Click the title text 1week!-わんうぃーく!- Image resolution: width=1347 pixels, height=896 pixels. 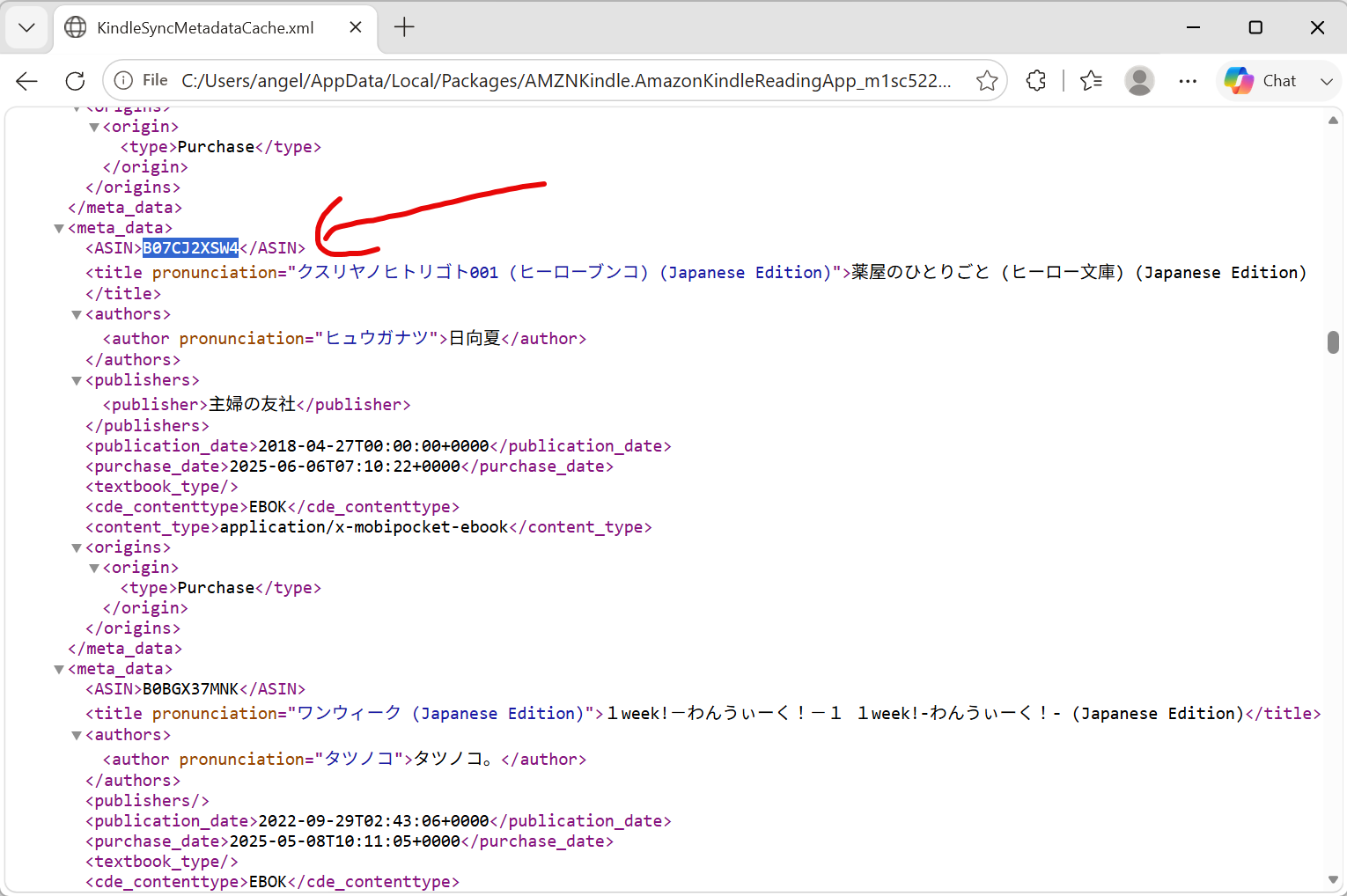pos(960,713)
